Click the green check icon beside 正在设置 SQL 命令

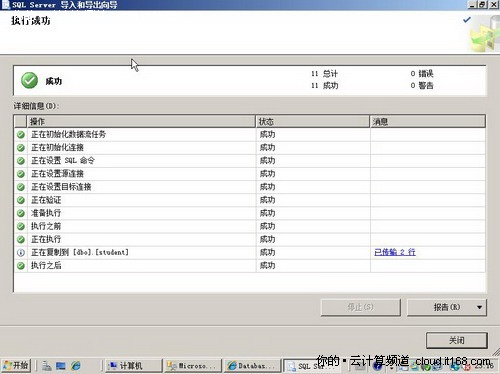coord(21,161)
